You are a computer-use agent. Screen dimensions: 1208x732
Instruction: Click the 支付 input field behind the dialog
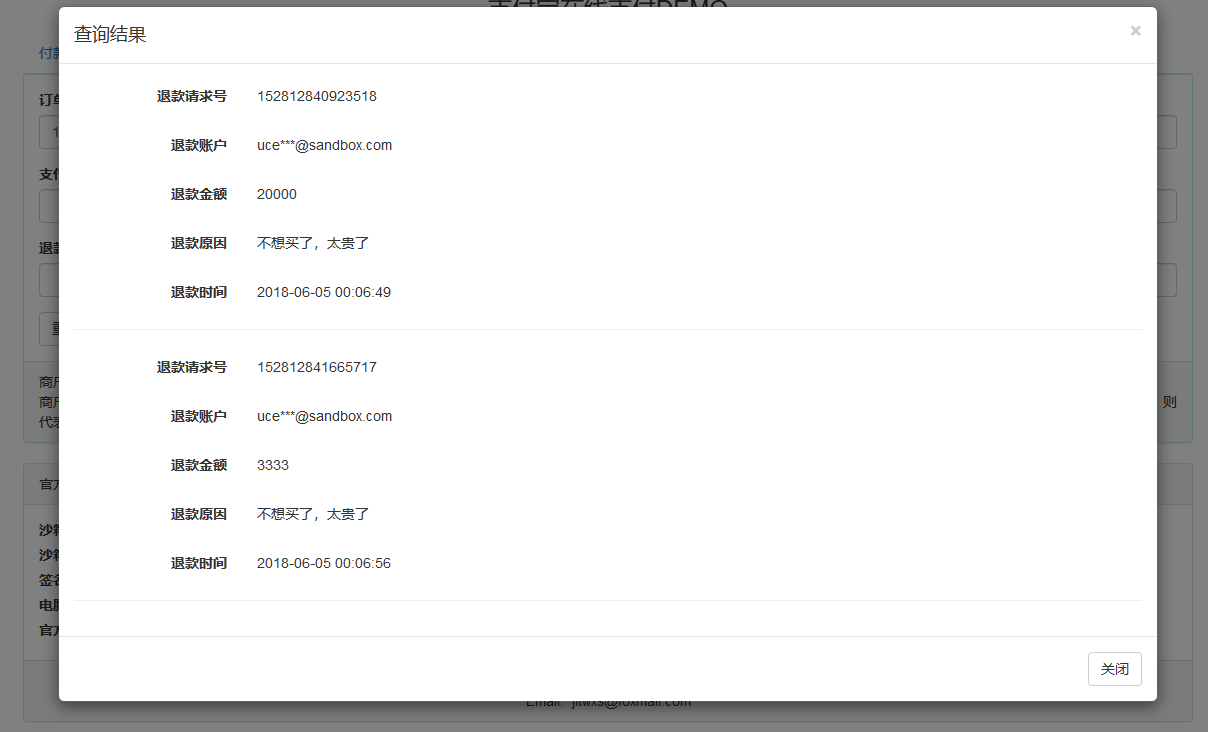click(49, 205)
